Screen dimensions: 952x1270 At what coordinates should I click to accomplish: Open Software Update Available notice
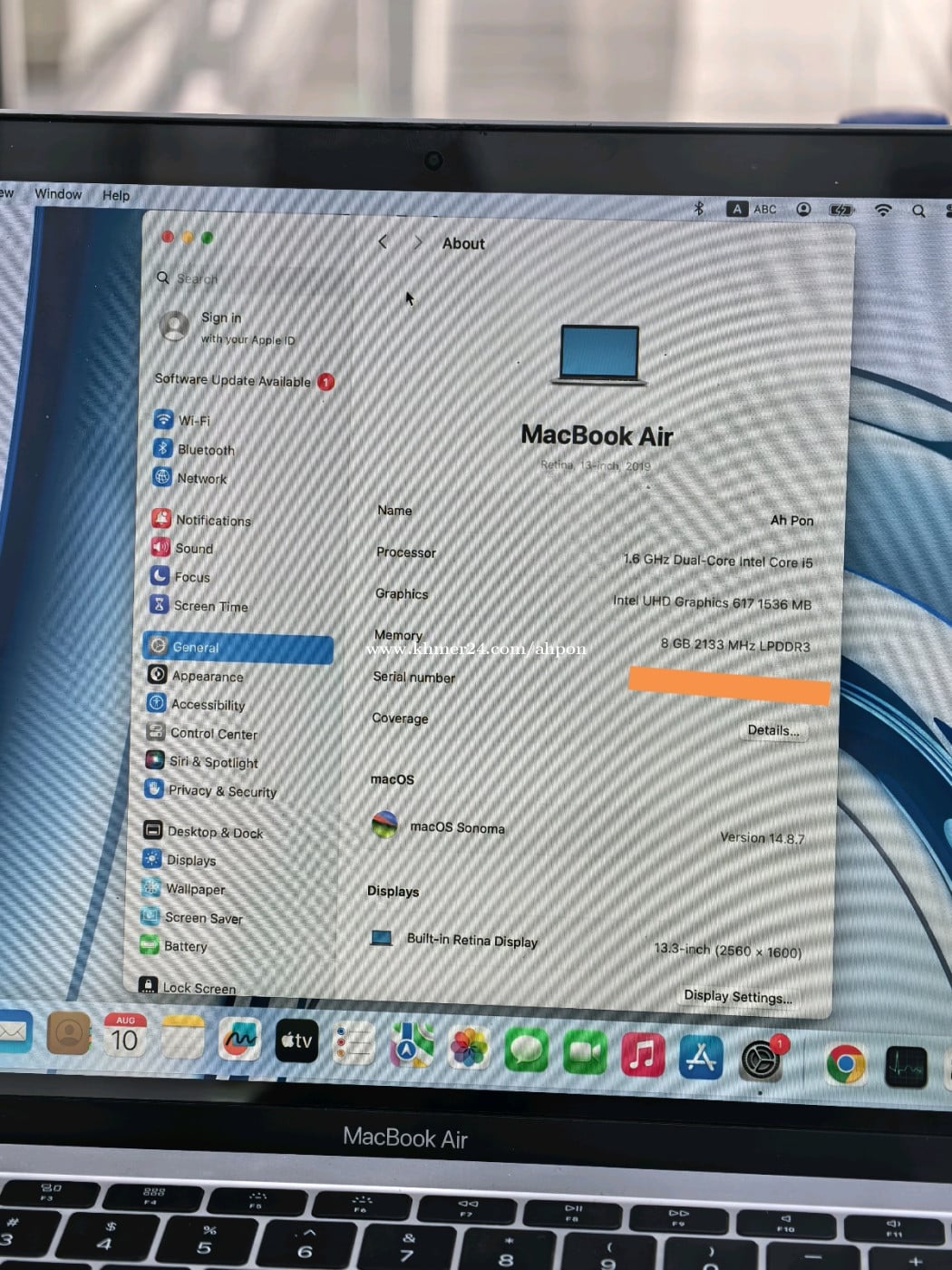(x=244, y=380)
